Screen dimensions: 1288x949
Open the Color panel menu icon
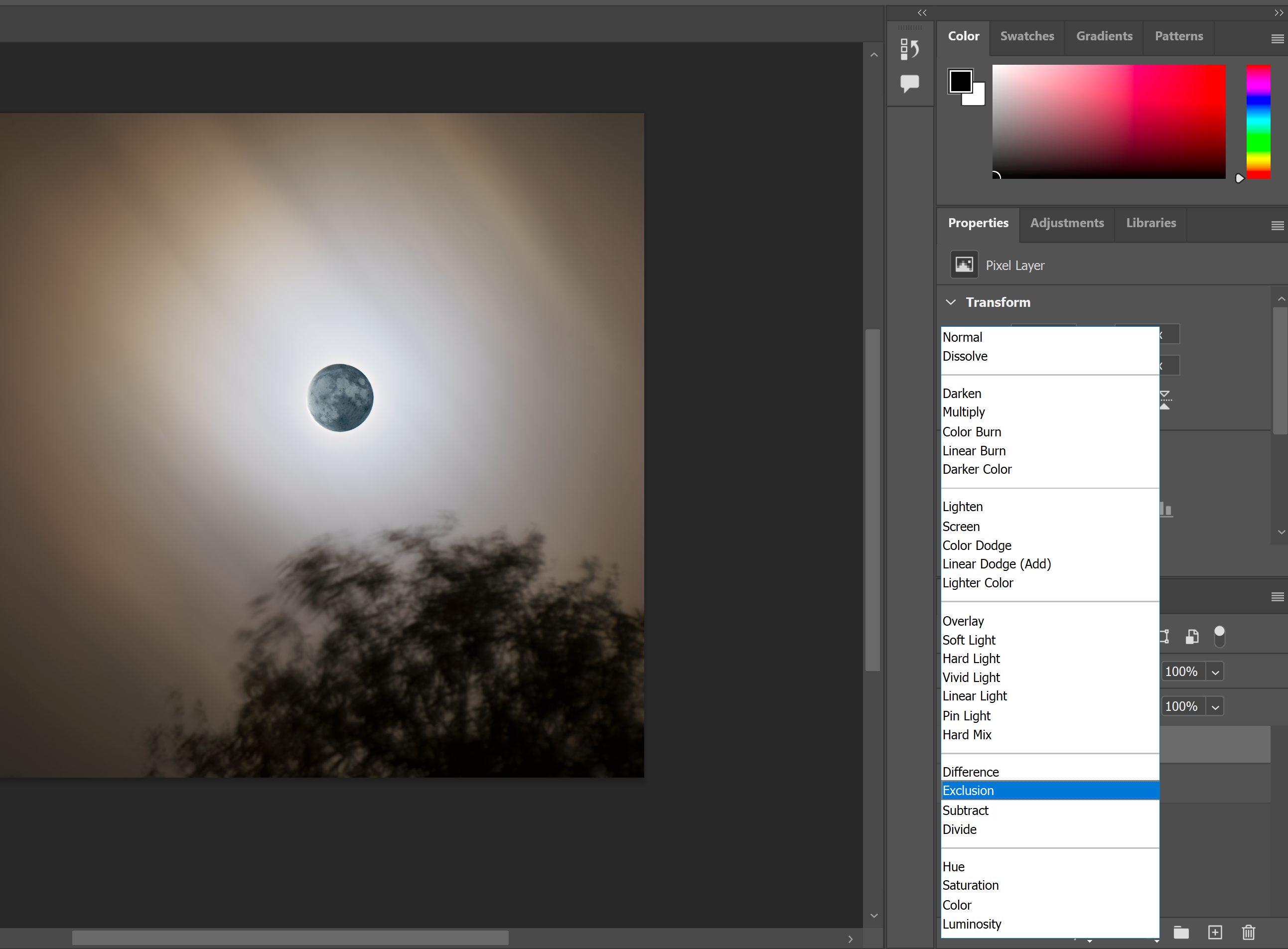click(1278, 38)
